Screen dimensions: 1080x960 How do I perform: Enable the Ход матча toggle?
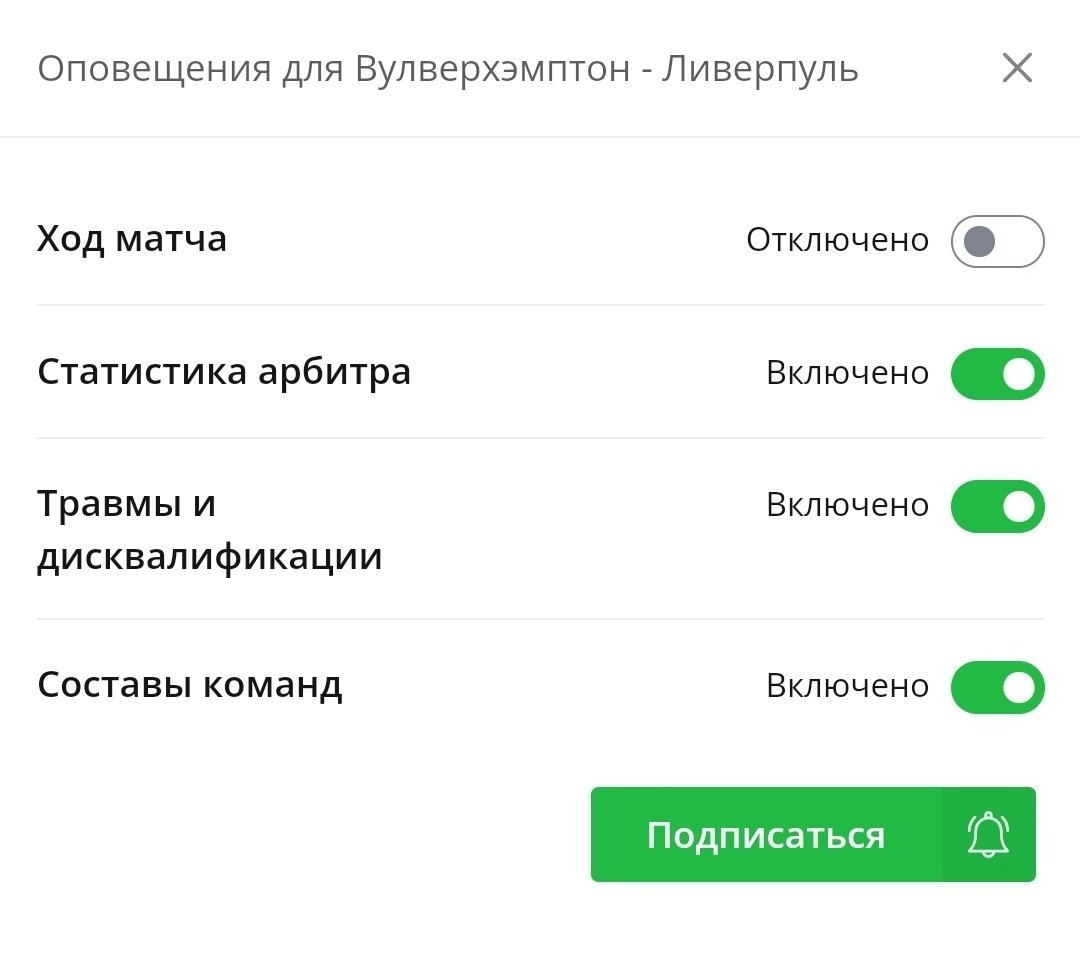pyautogui.click(x=997, y=241)
